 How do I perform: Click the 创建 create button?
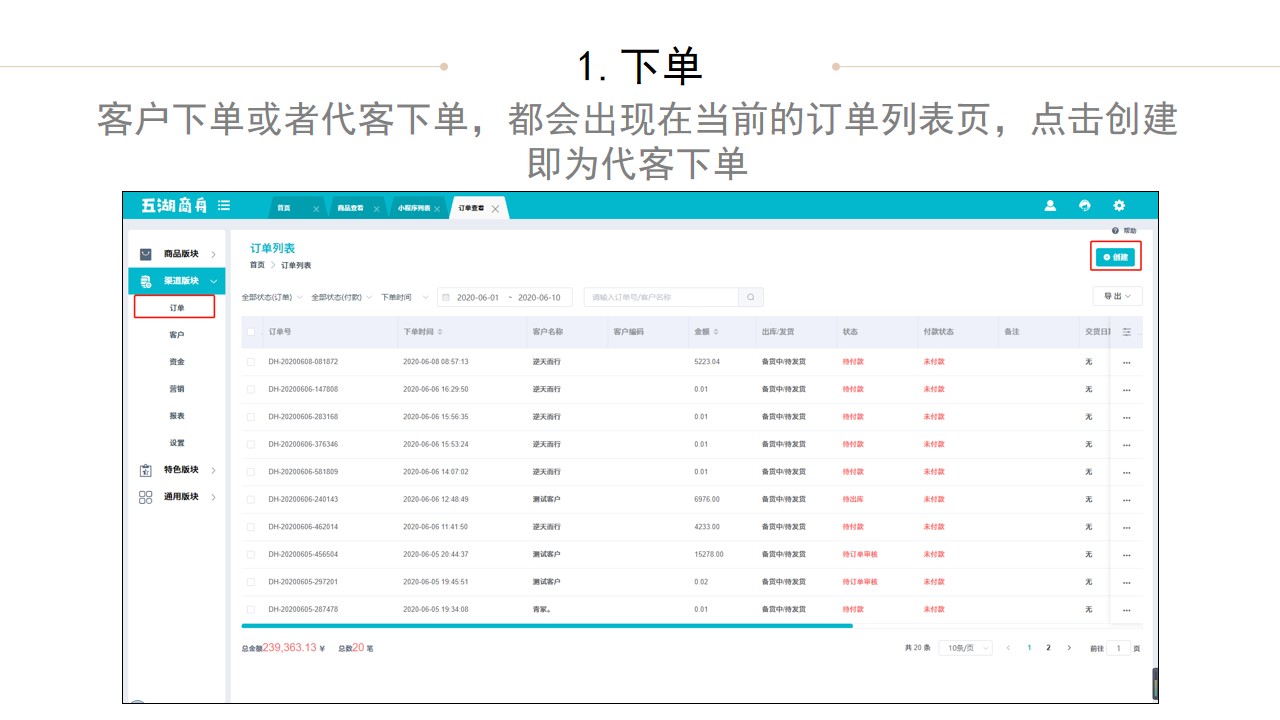[1115, 257]
